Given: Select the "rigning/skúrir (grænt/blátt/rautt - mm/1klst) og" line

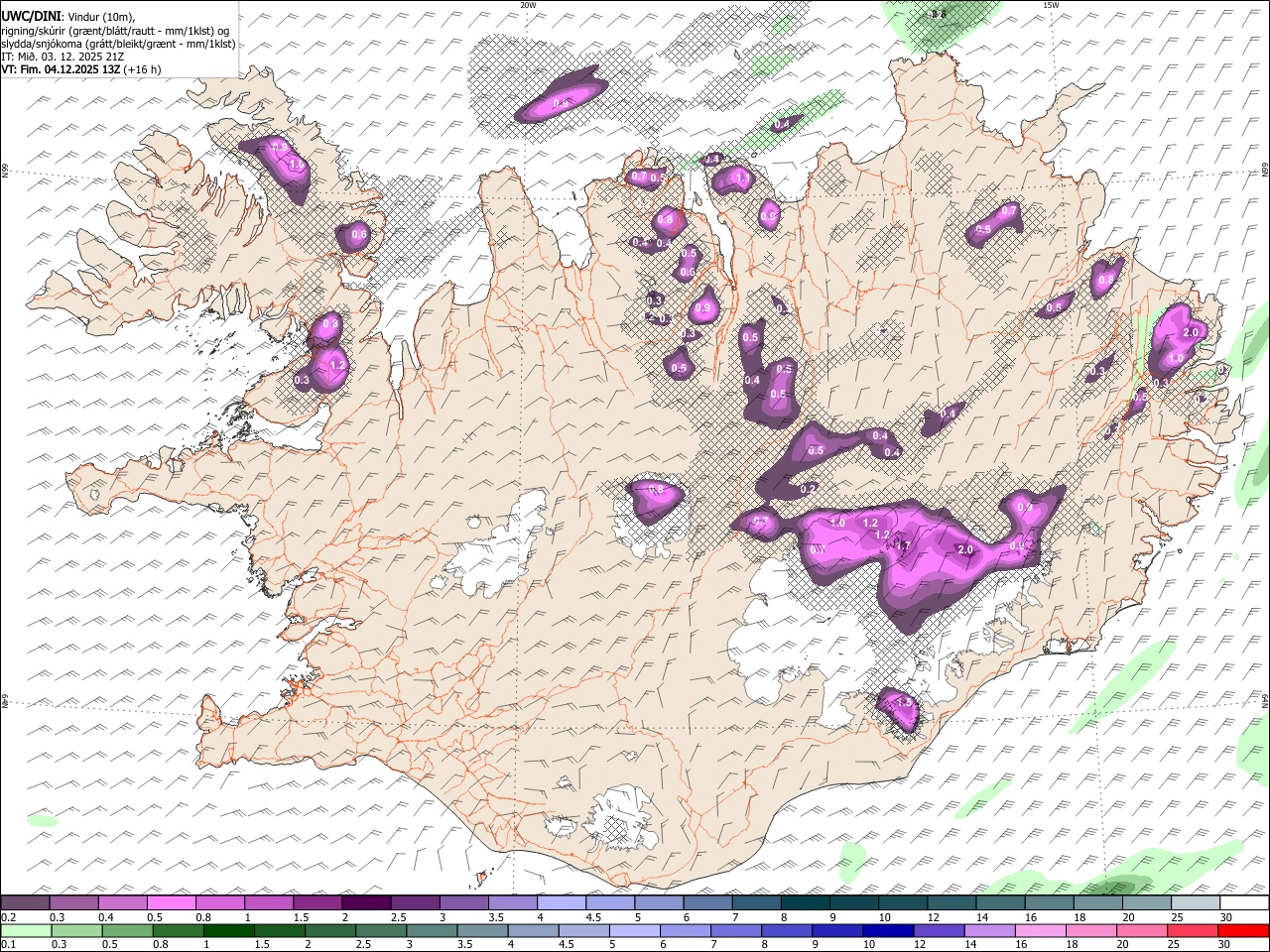Looking at the screenshot, I should coord(114,31).
